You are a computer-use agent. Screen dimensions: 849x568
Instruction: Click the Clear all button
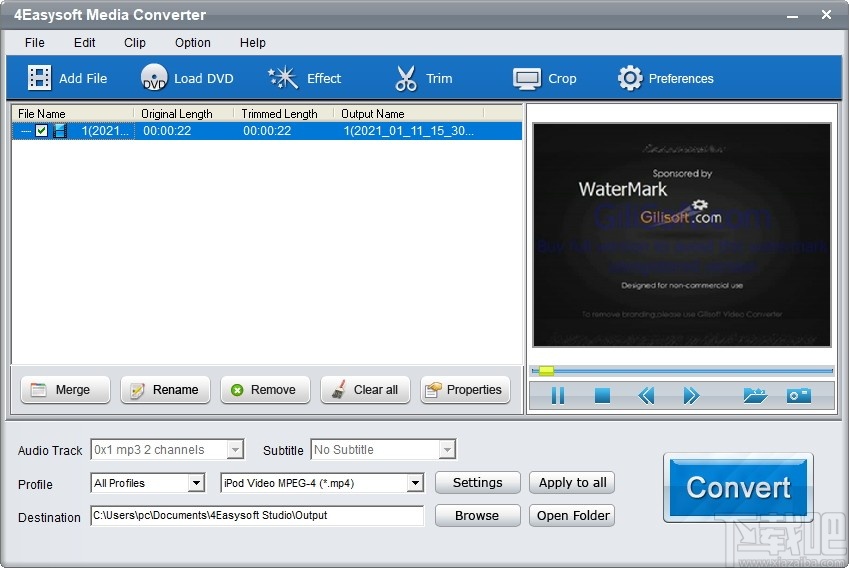(x=365, y=390)
